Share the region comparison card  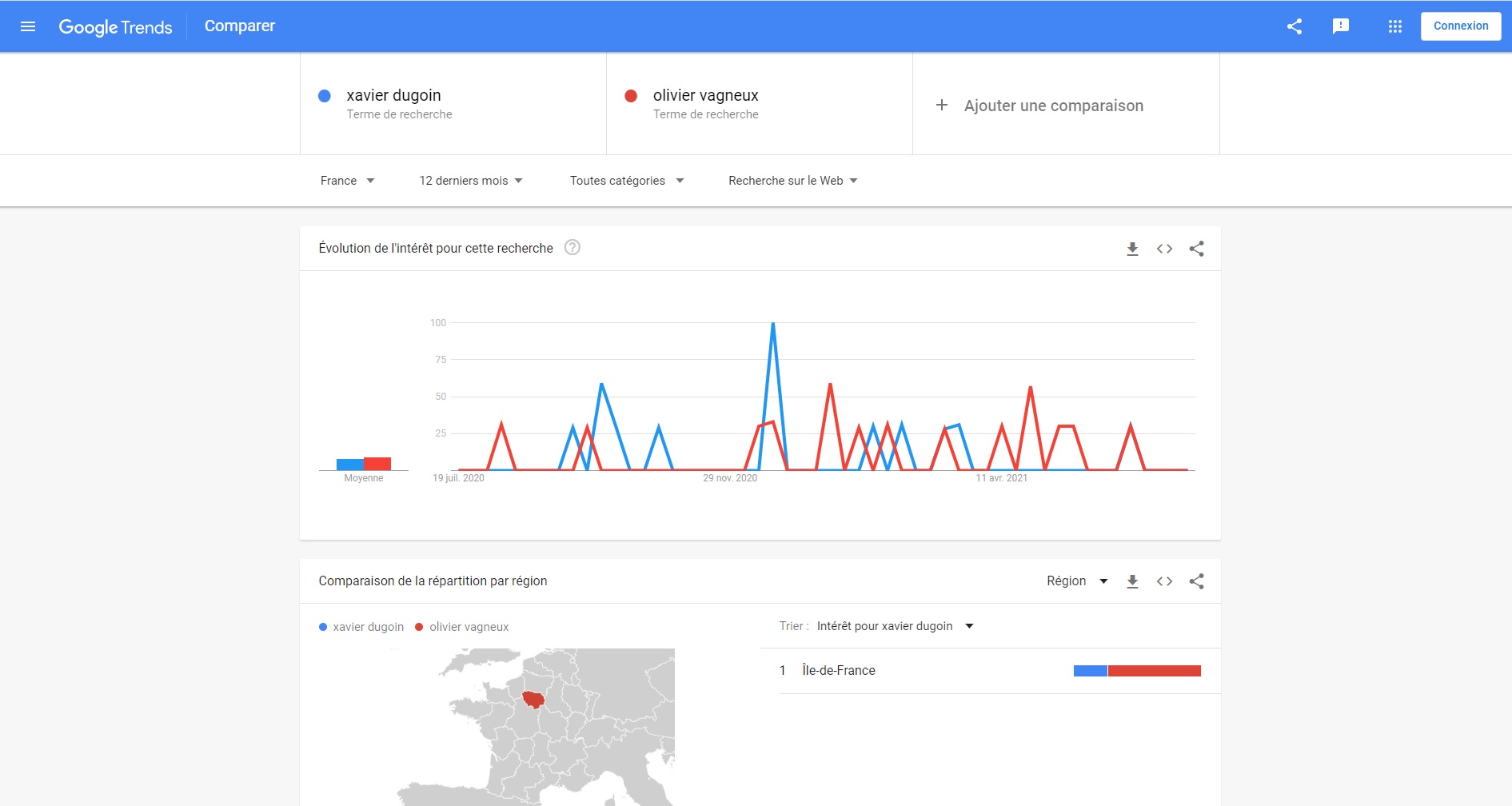point(1196,581)
